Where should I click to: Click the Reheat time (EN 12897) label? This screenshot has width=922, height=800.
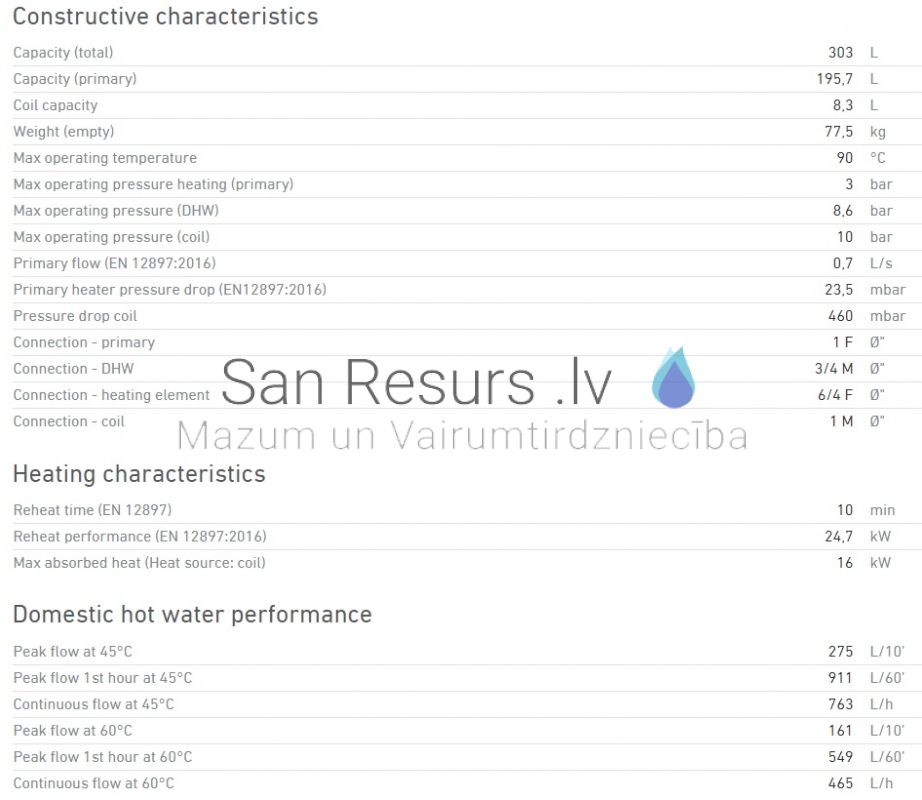pyautogui.click(x=92, y=510)
